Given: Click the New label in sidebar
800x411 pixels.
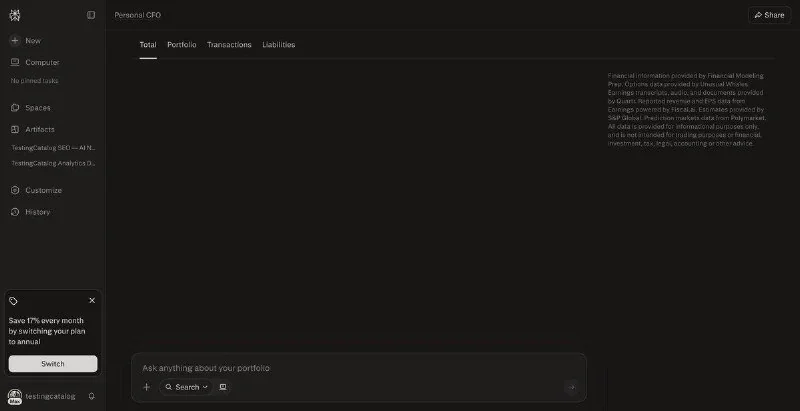Looking at the screenshot, I should [33, 41].
